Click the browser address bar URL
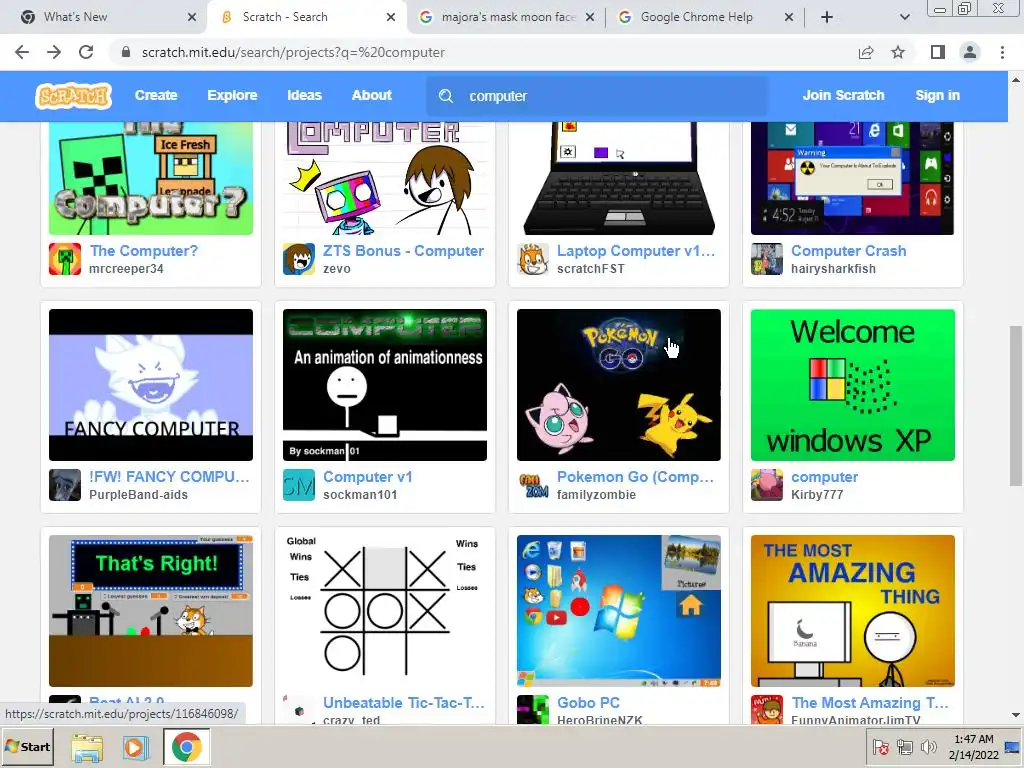 tap(293, 52)
